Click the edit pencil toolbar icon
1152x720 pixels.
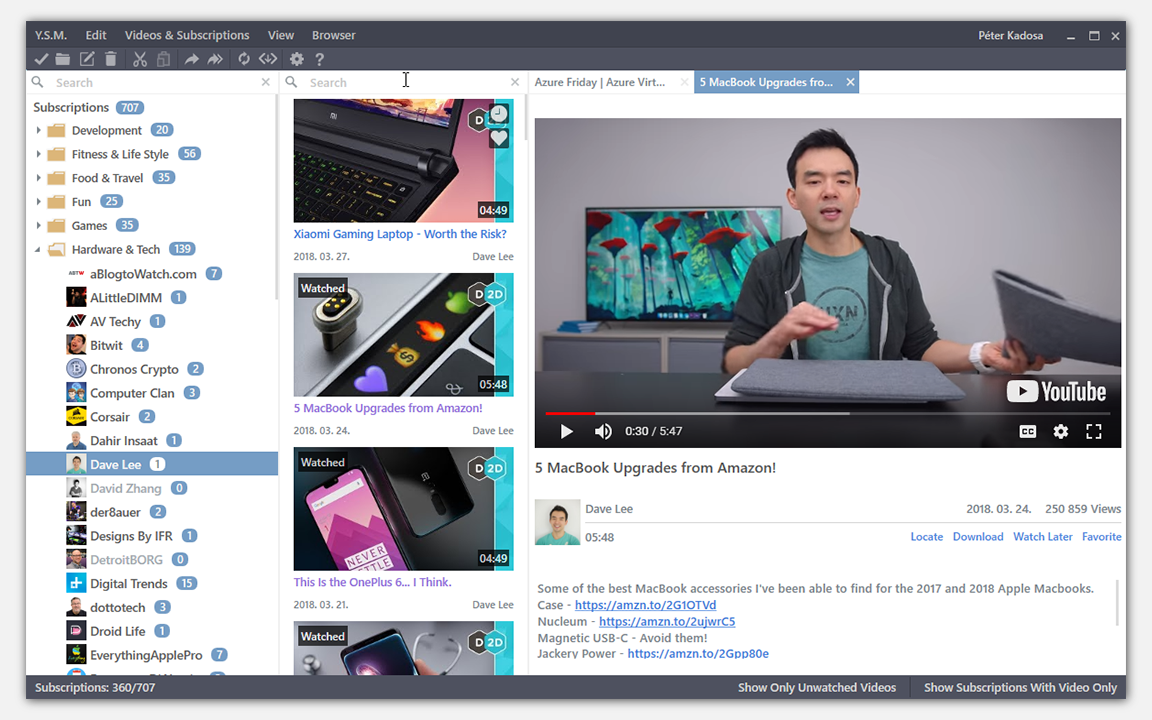87,59
